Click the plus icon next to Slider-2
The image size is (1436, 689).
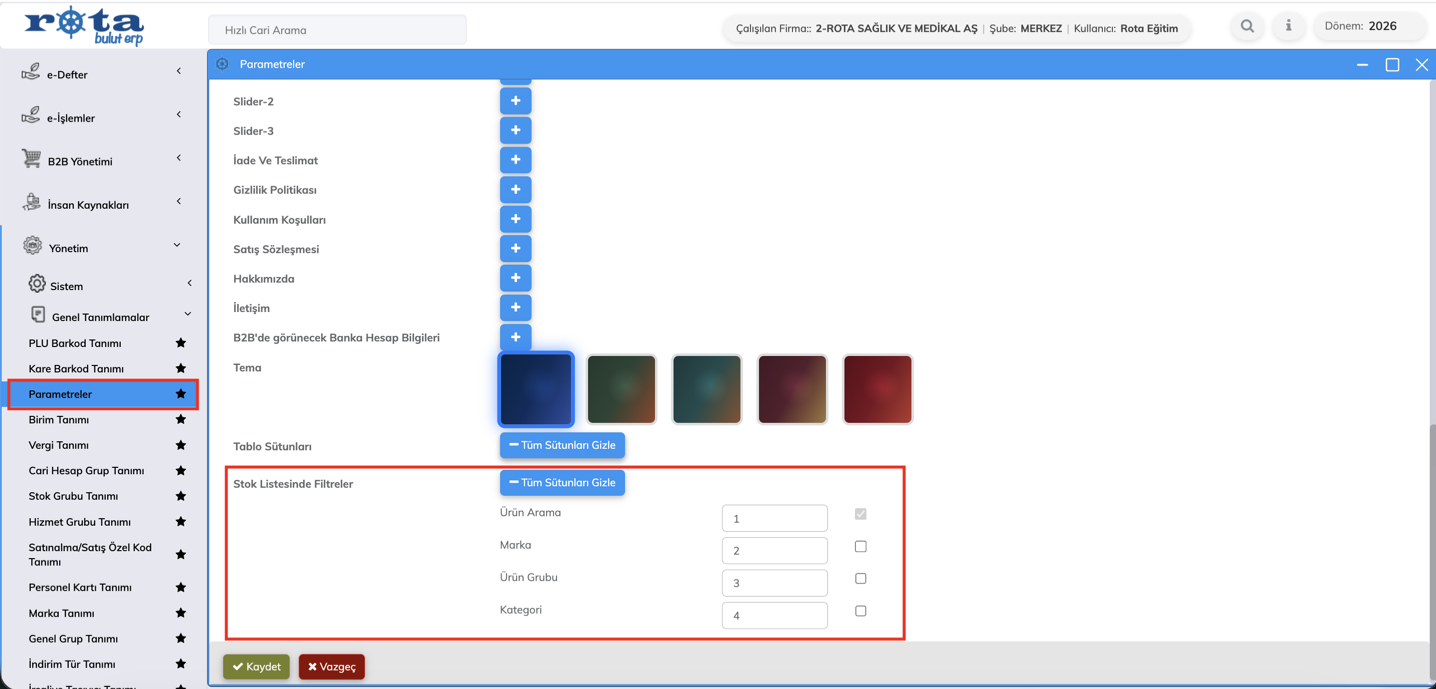[515, 101]
